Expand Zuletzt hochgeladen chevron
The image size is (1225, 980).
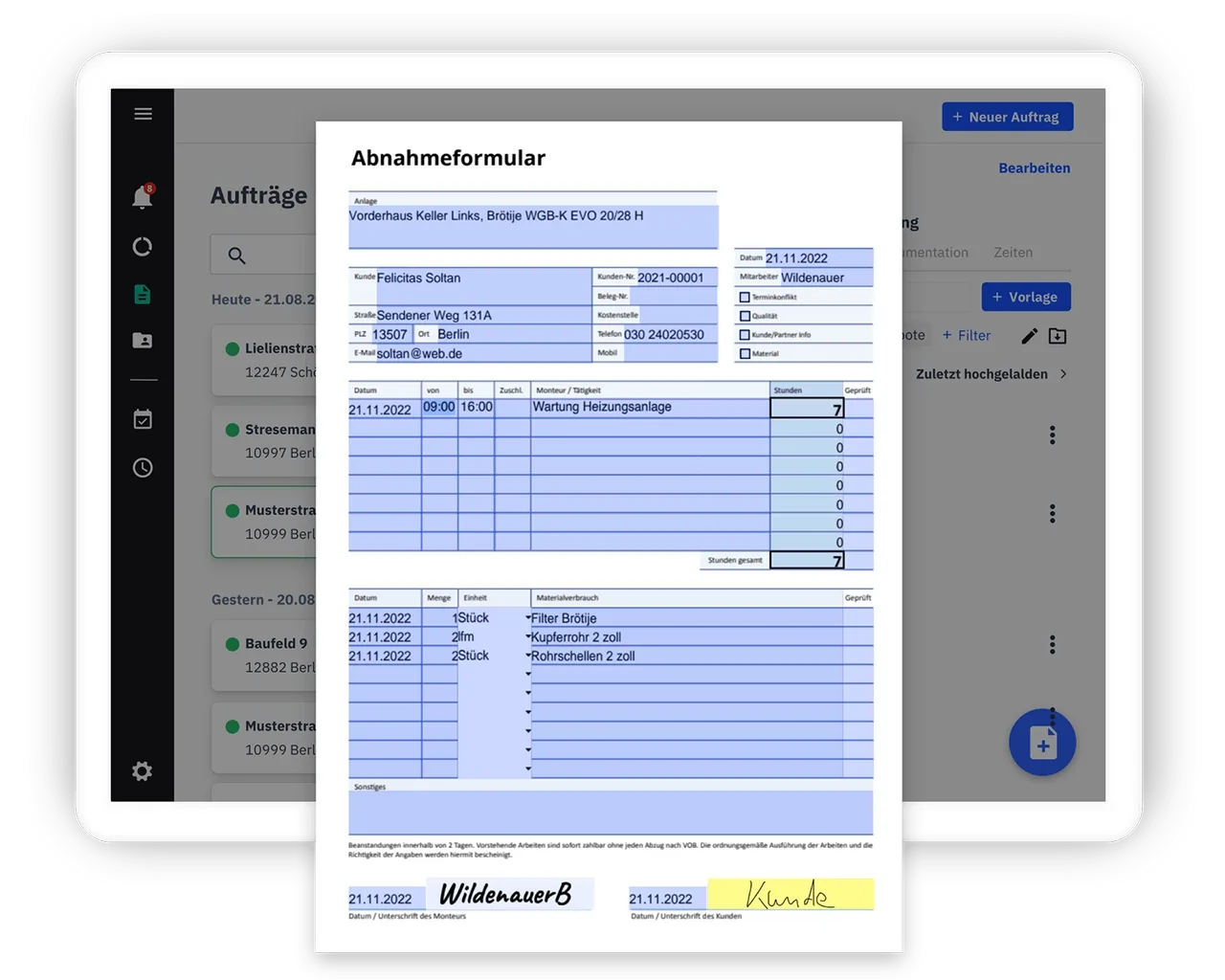[x=1063, y=374]
